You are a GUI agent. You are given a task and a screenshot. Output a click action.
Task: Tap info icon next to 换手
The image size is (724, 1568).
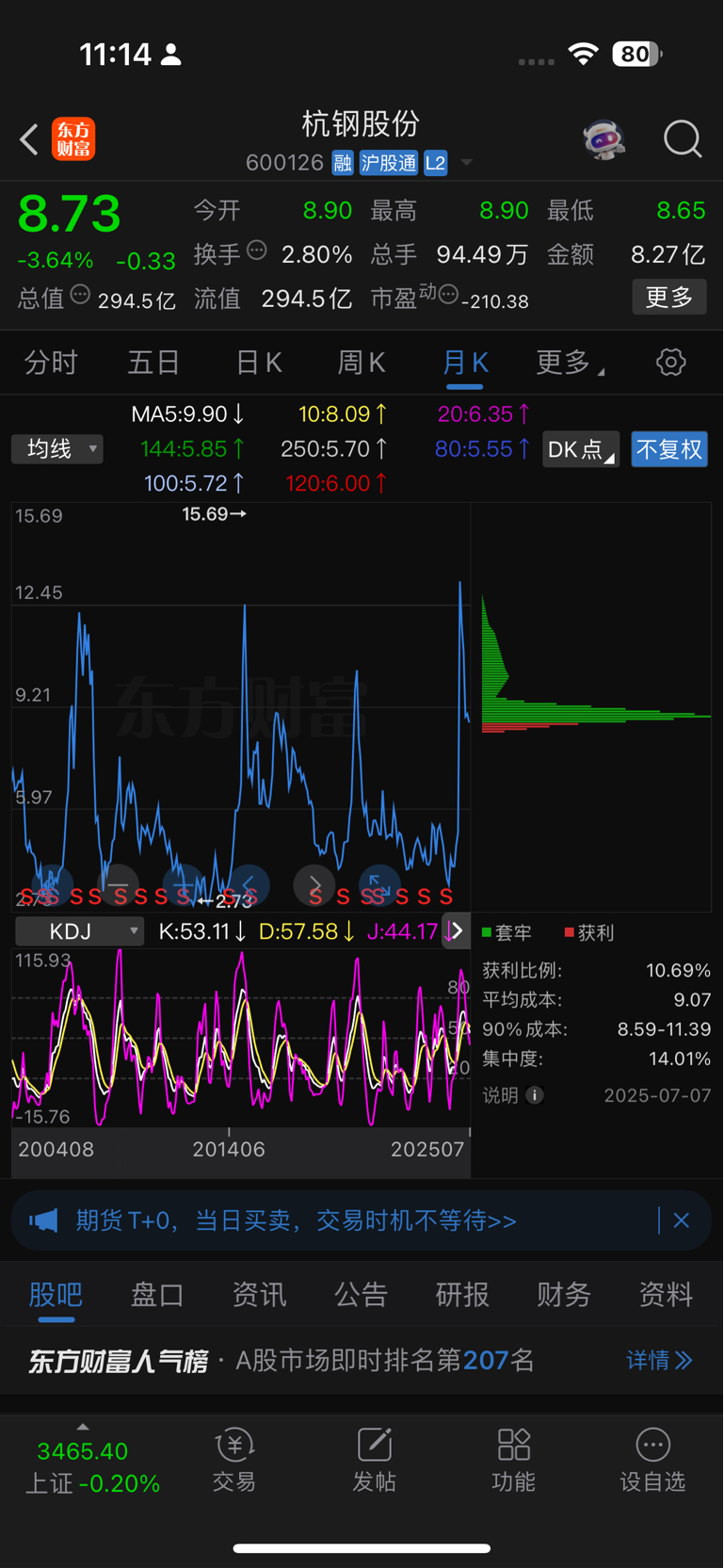[x=257, y=251]
